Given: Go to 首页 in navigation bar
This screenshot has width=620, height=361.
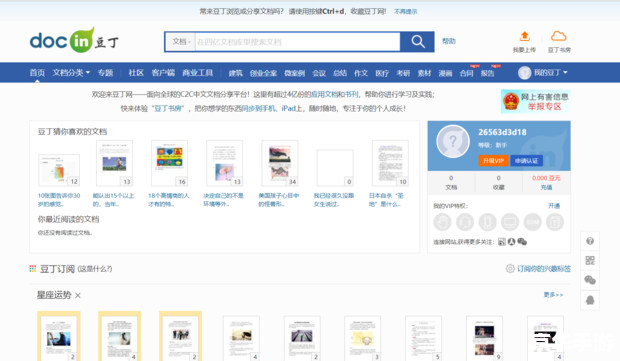Looking at the screenshot, I should [37, 73].
